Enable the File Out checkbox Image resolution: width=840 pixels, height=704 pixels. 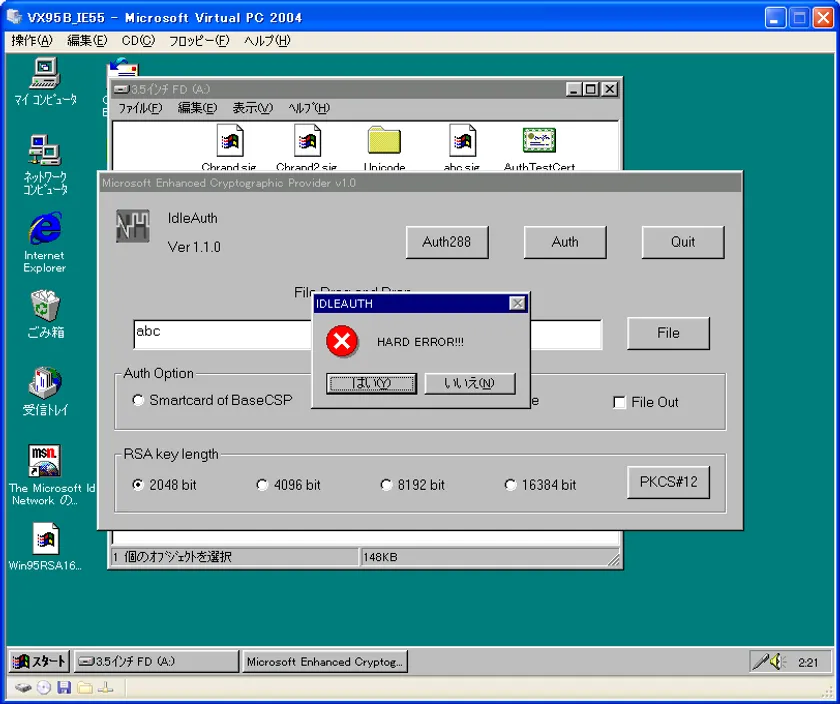[619, 403]
